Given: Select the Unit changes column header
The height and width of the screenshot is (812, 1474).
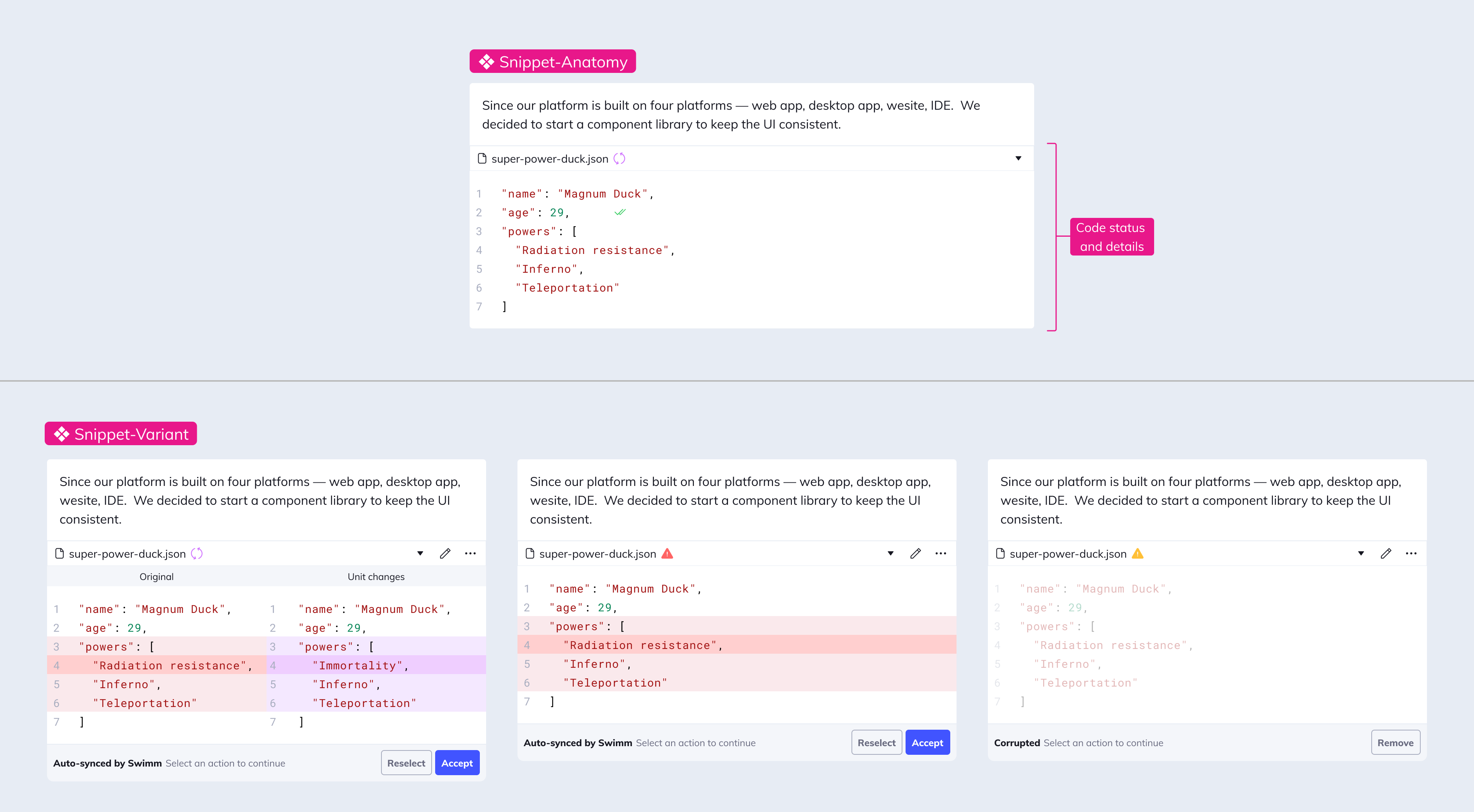Looking at the screenshot, I should (x=376, y=576).
